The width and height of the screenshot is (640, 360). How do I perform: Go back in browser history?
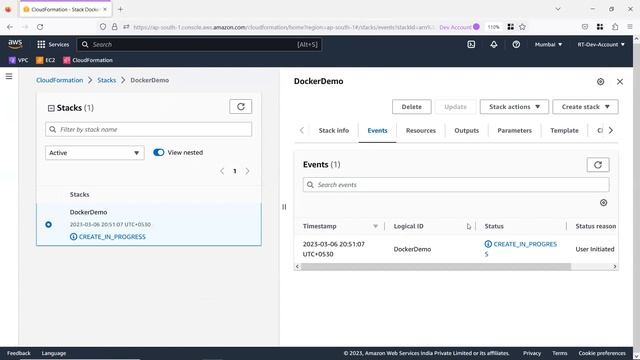click(x=10, y=27)
